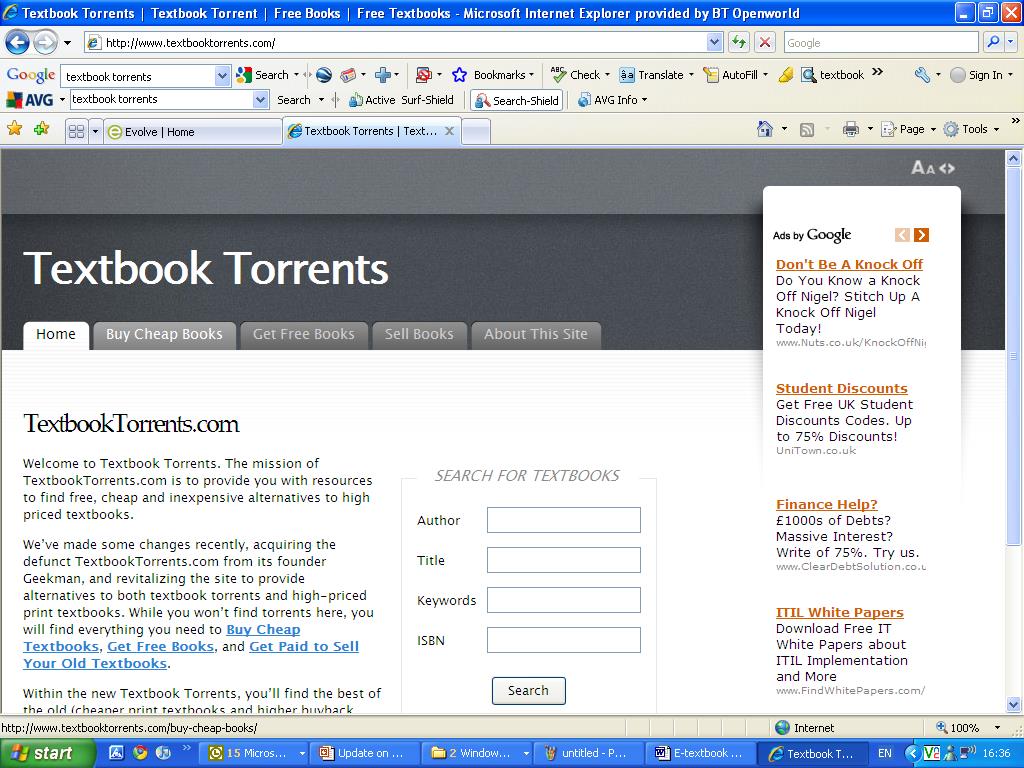Image resolution: width=1024 pixels, height=768 pixels.
Task: Open the Get Free Books tab
Action: pyautogui.click(x=304, y=334)
